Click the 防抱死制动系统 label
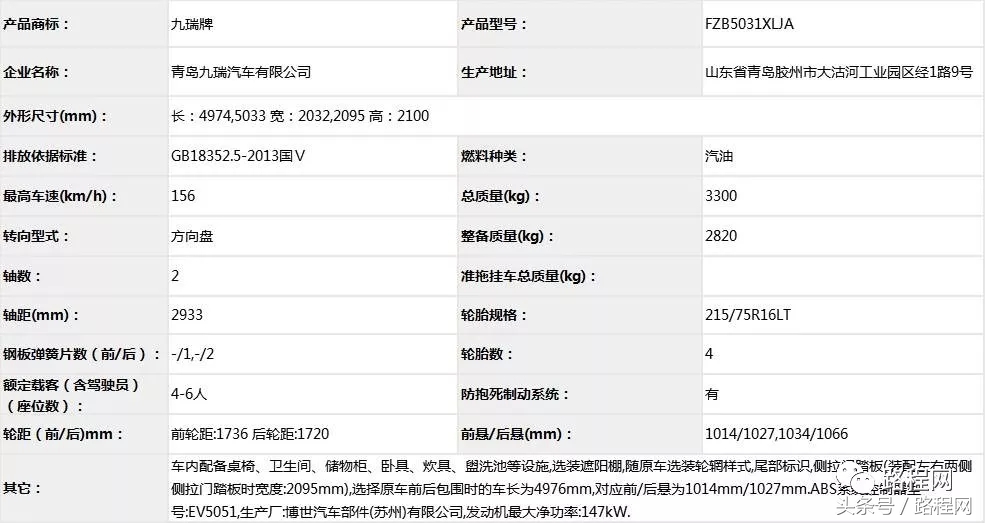Screen dimensions: 985x523 pos(514,394)
